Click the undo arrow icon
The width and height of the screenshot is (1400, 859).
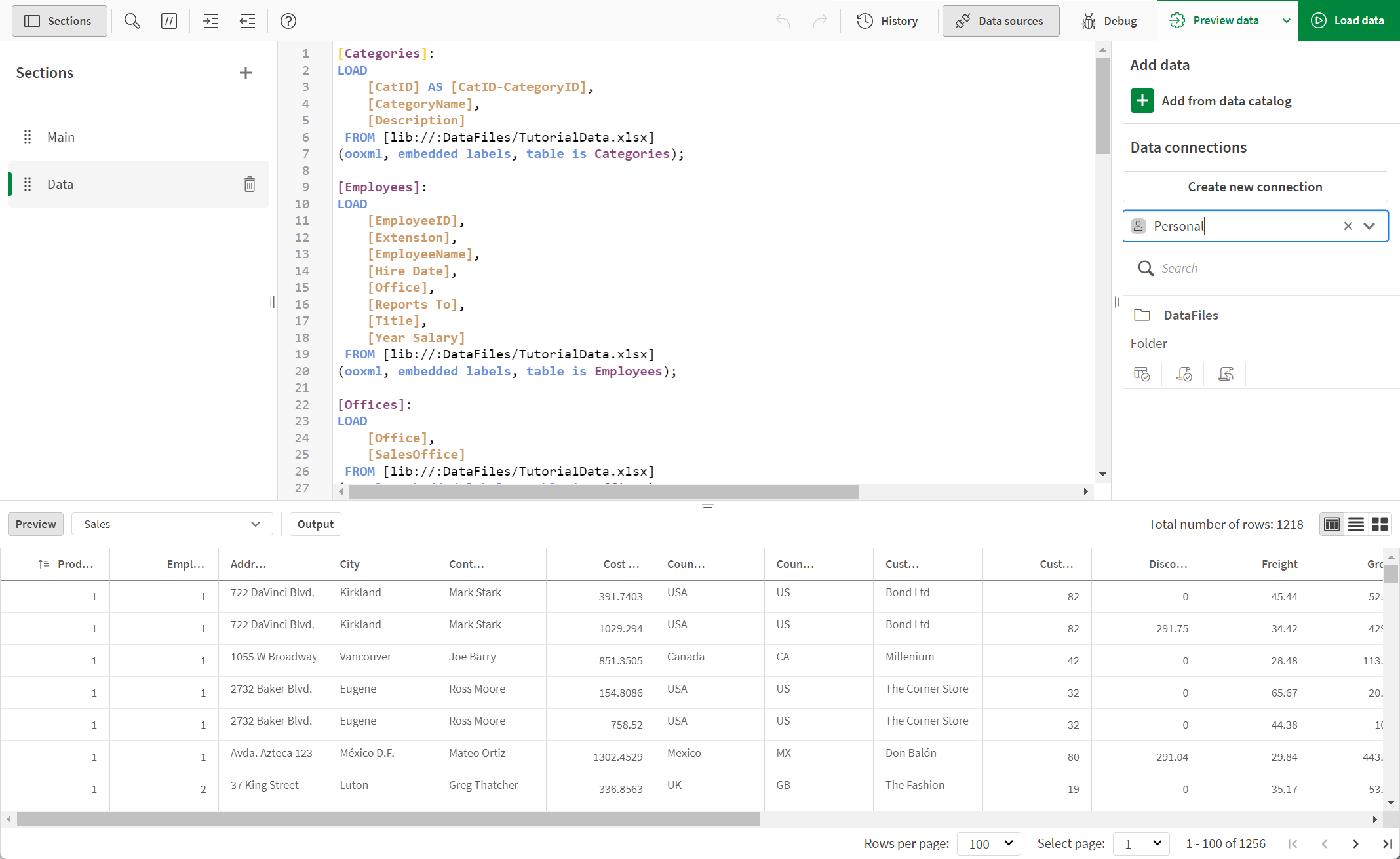tap(784, 21)
